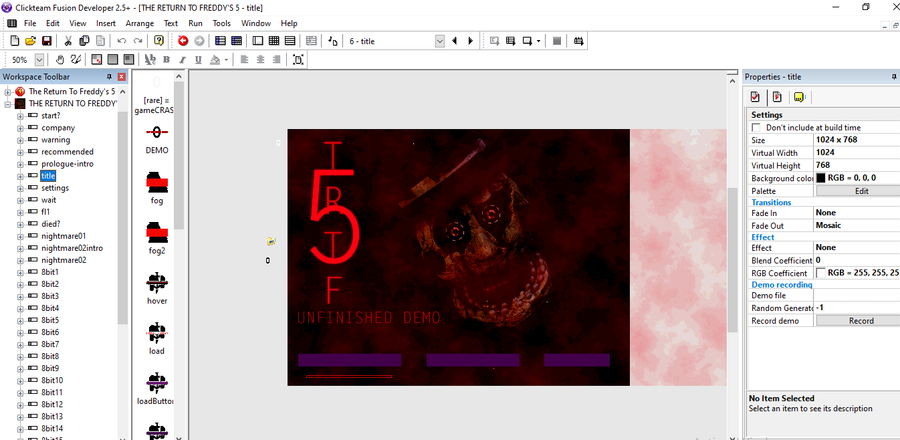Select the 'nightmare01' frame in tree
The width and height of the screenshot is (900, 440).
pyautogui.click(x=64, y=236)
